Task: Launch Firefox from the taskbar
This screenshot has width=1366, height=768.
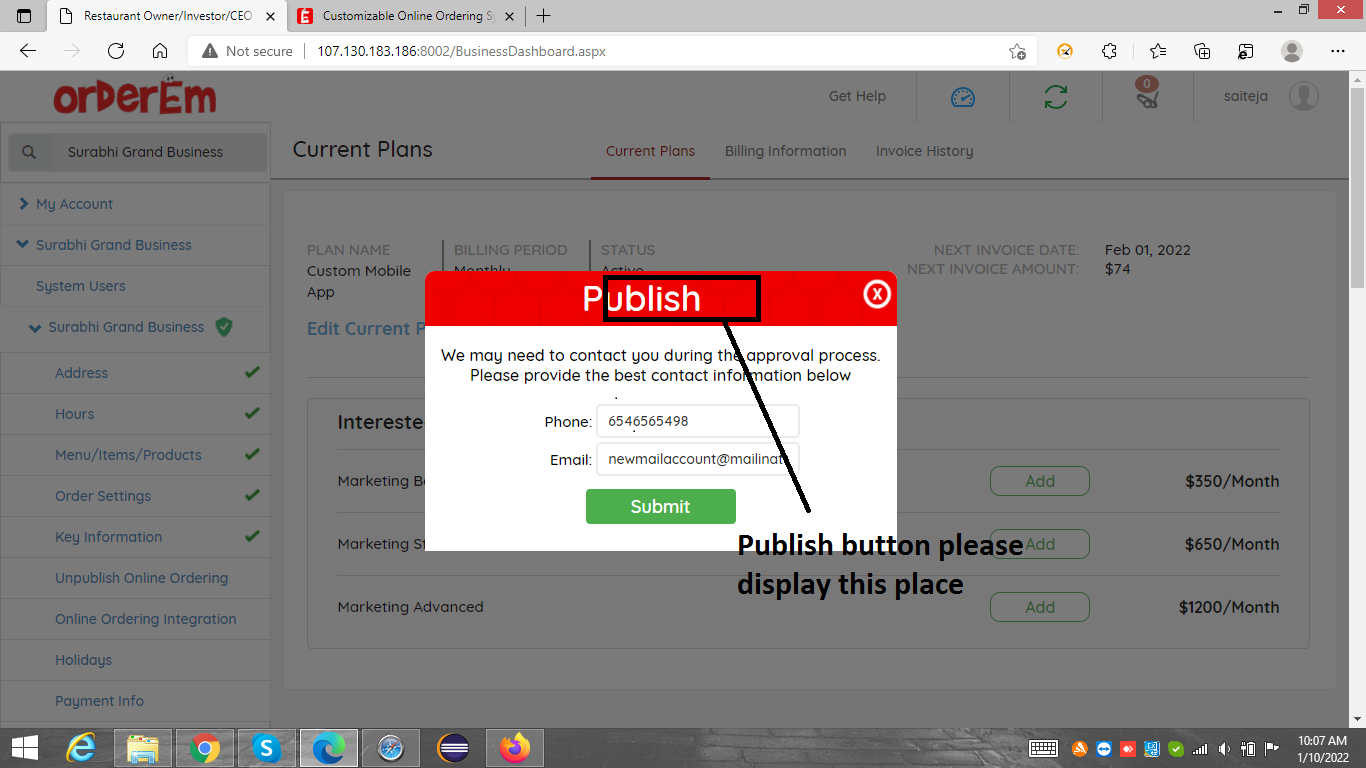Action: 515,747
